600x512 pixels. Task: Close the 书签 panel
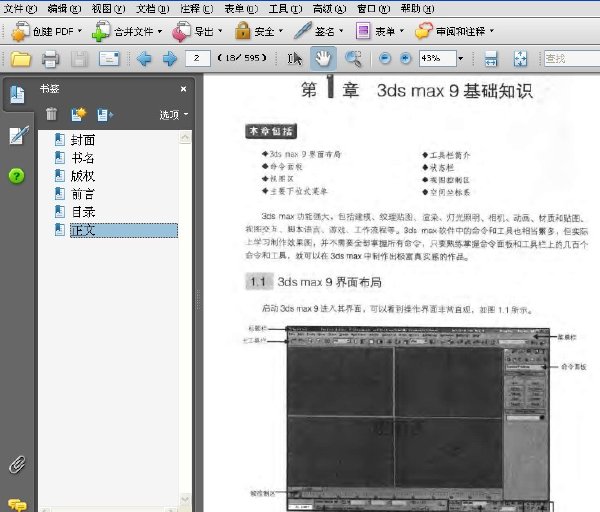[183, 89]
